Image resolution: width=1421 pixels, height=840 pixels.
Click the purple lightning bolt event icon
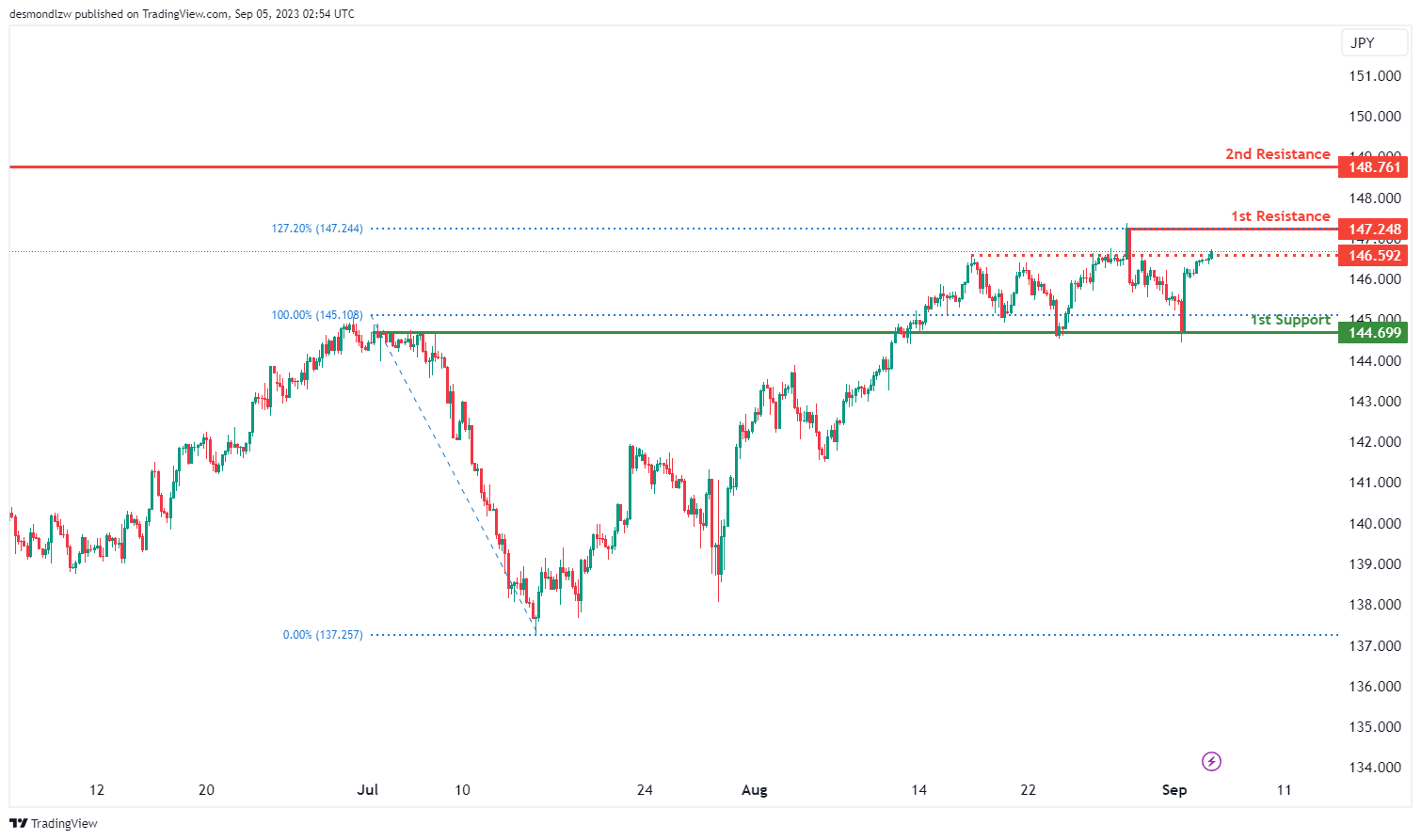click(x=1211, y=761)
